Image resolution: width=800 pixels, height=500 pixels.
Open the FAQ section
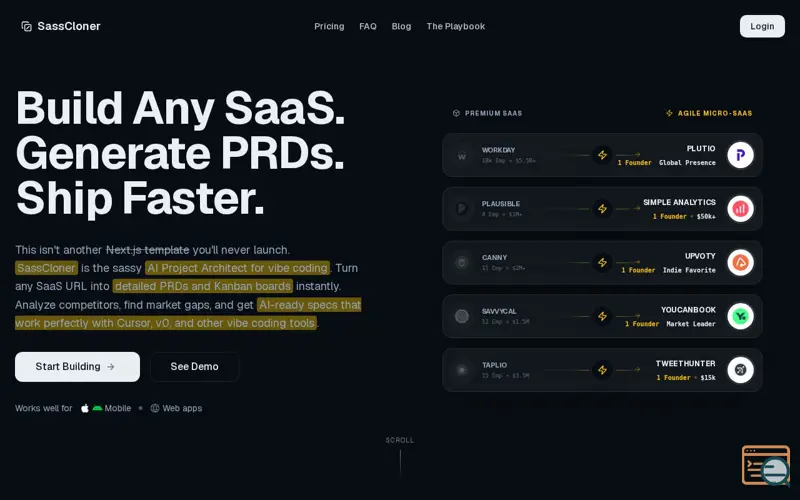368,26
